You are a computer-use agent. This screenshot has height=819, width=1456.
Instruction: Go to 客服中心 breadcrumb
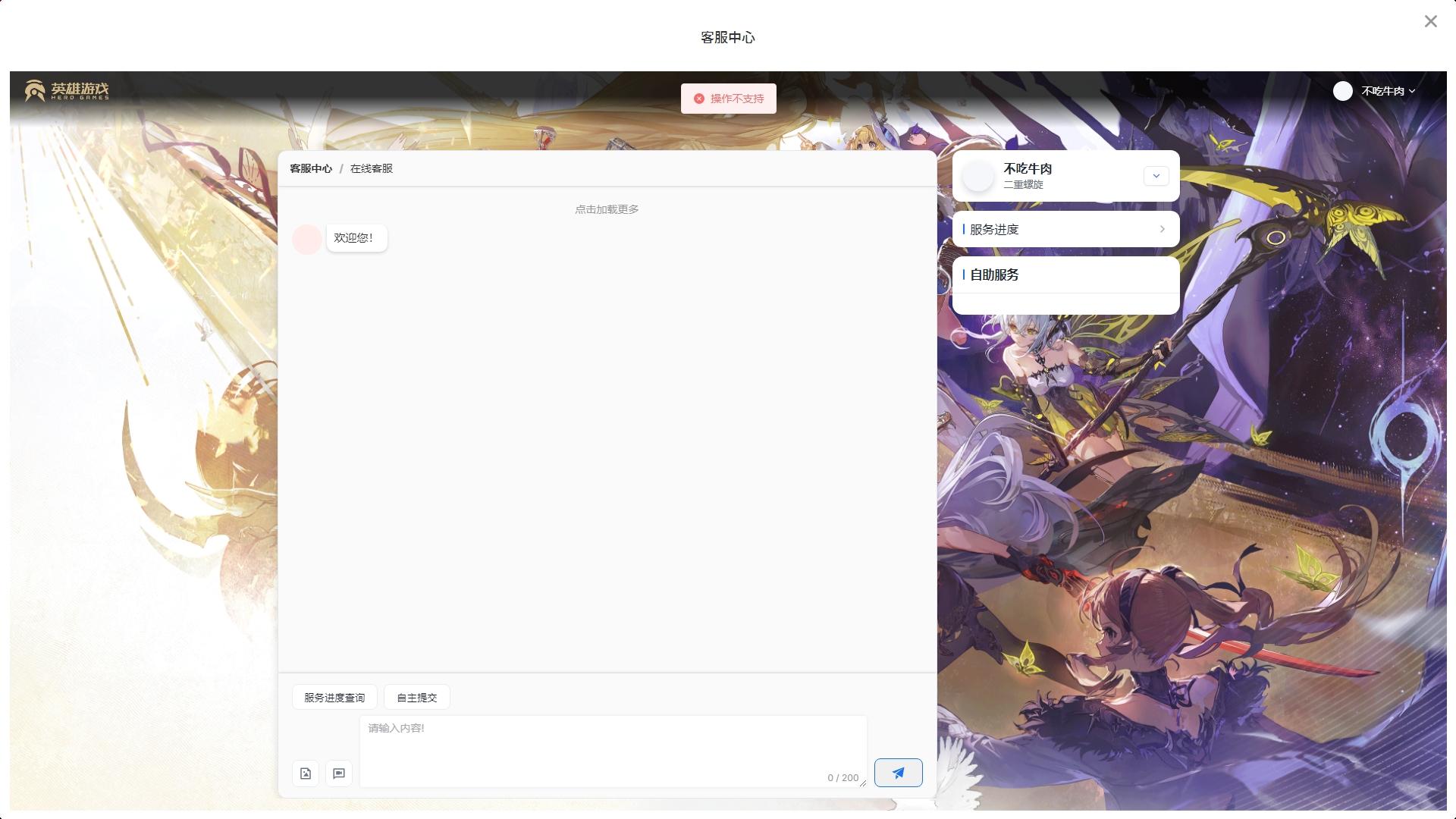coord(311,168)
